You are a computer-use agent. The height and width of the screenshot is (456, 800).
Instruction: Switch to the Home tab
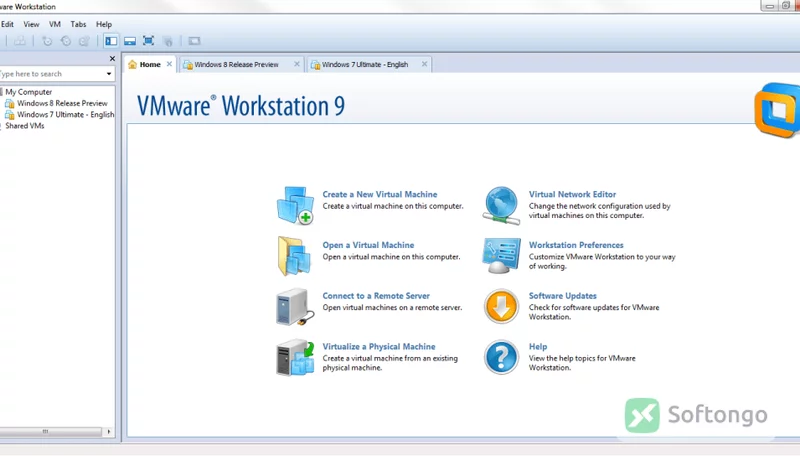(150, 64)
